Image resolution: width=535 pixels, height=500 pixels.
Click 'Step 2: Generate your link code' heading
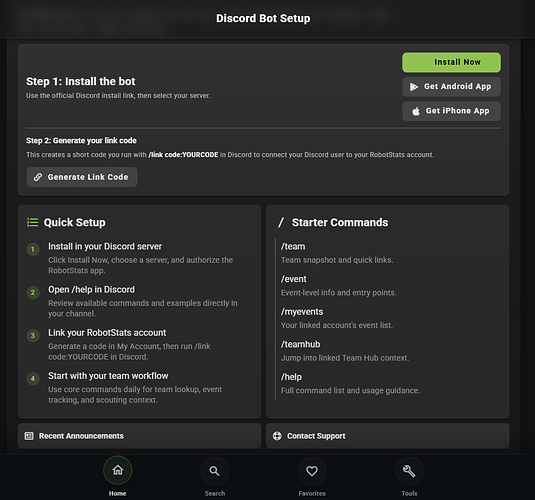pos(81,141)
